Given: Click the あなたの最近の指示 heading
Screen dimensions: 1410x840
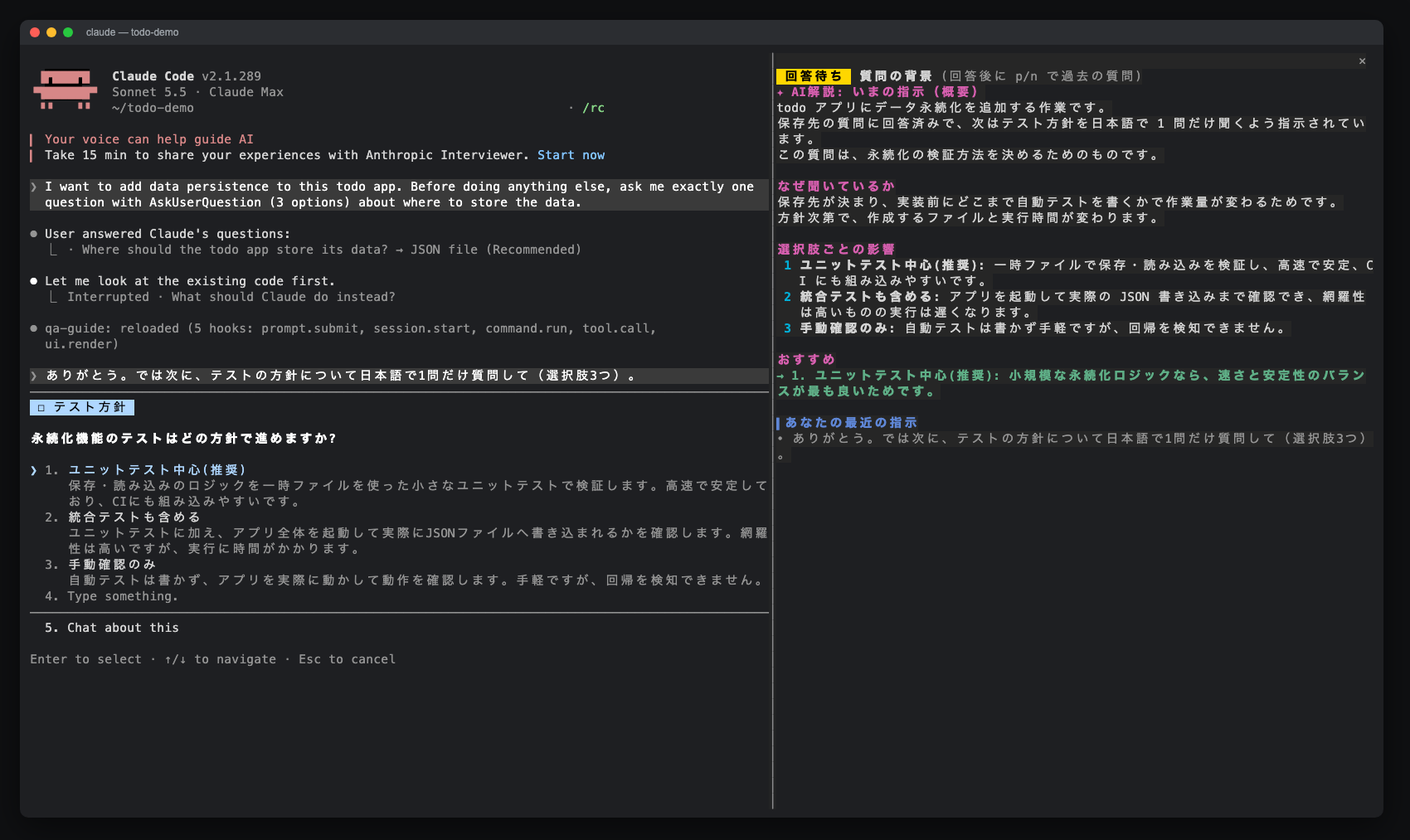Looking at the screenshot, I should coord(851,423).
